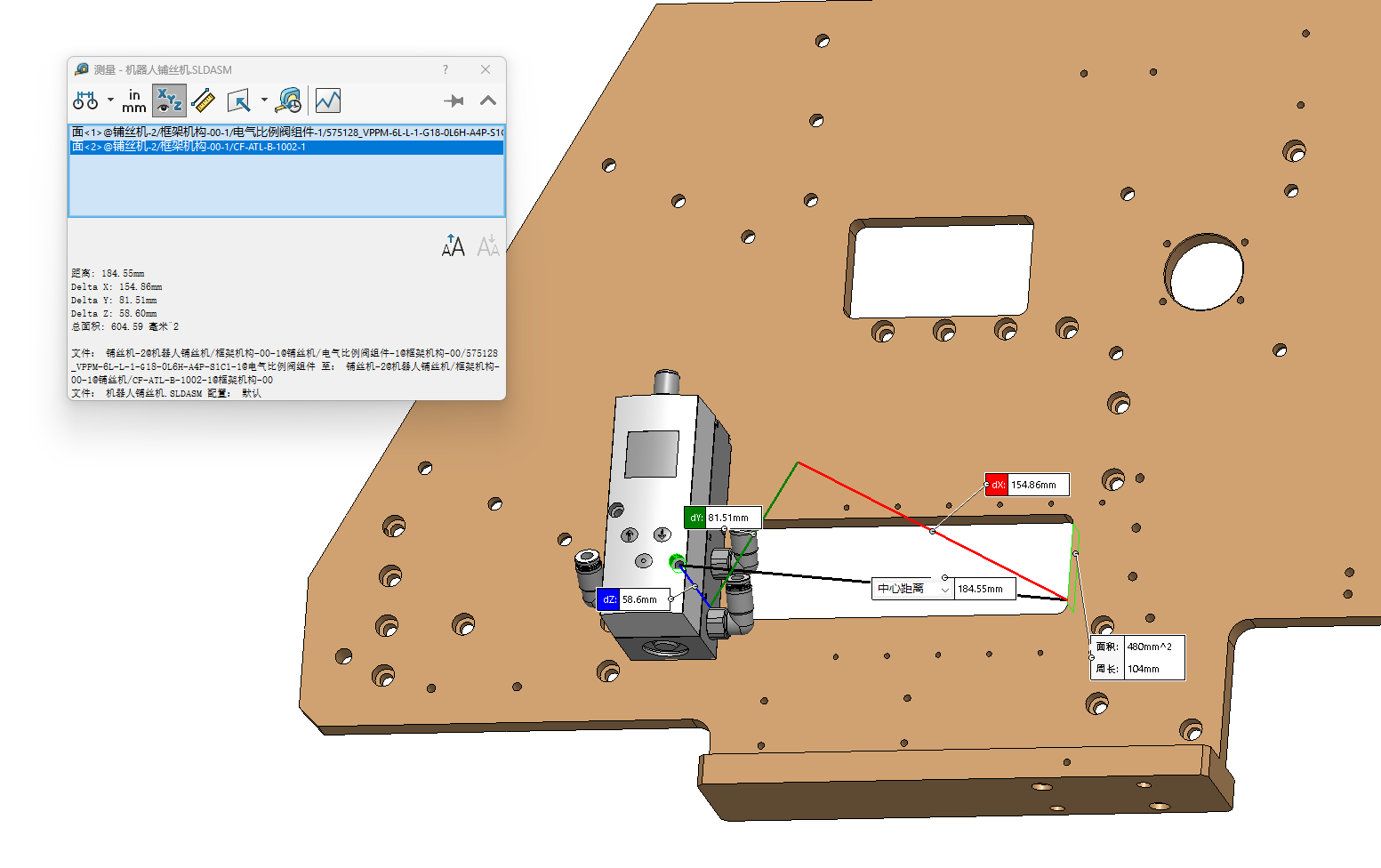1381x868 pixels.
Task: Open help with the question mark button
Action: pos(446,69)
